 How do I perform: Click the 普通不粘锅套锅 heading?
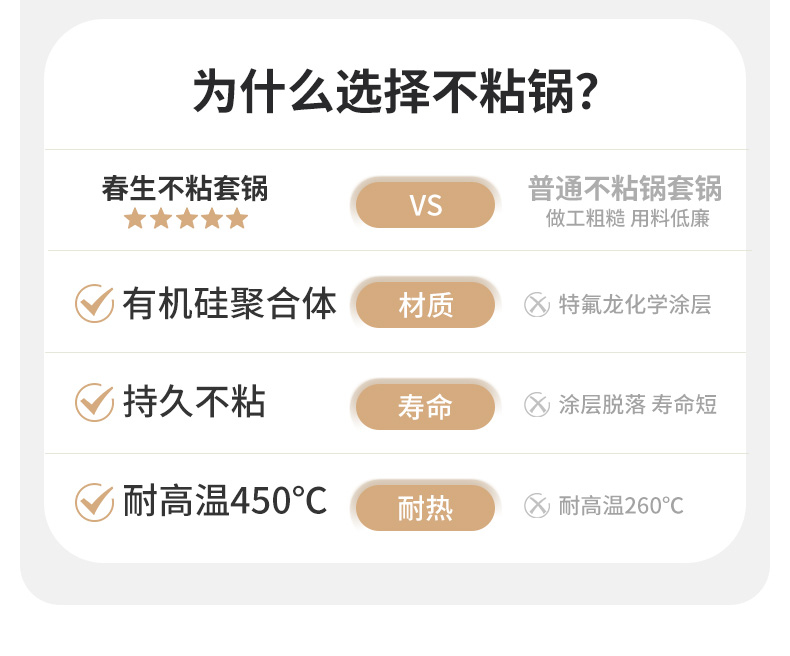click(x=624, y=188)
